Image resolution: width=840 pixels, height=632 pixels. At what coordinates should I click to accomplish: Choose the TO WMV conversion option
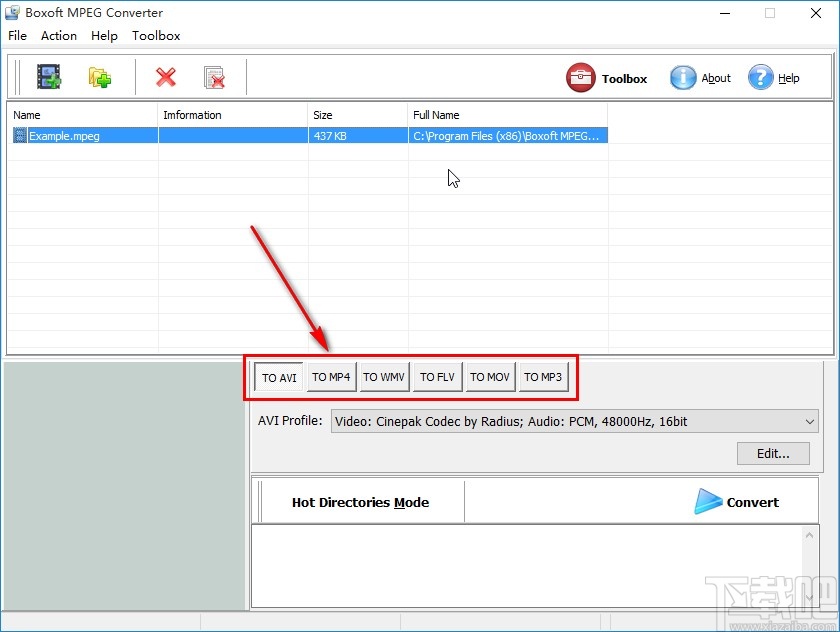(384, 377)
